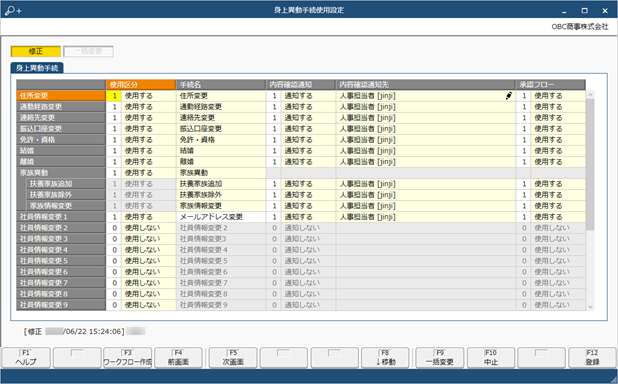Click the vertical scrollbar thumb of the table
Viewport: 618px width, 384px height.
[590, 164]
